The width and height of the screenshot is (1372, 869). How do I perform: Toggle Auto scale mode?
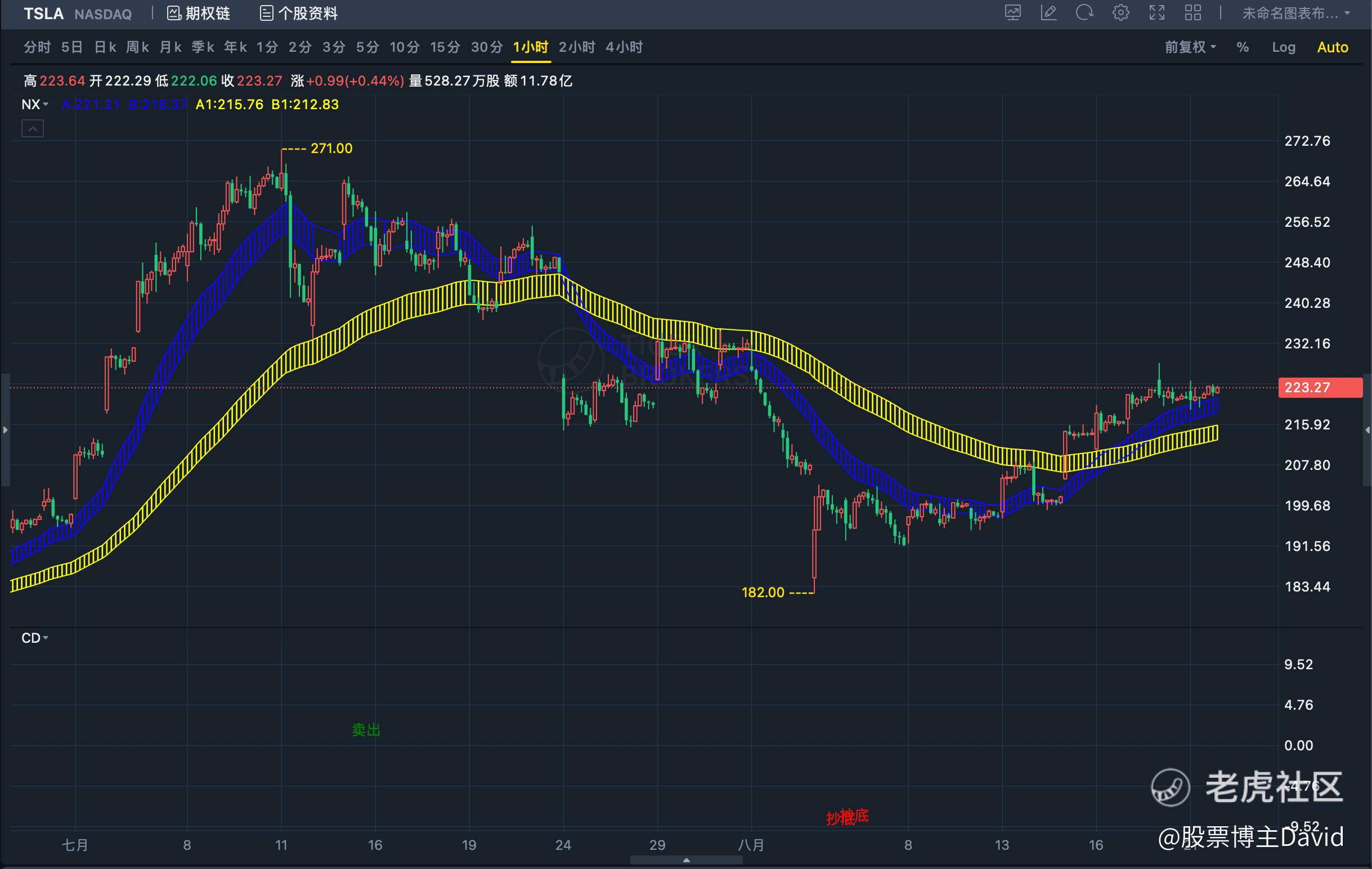pos(1332,47)
